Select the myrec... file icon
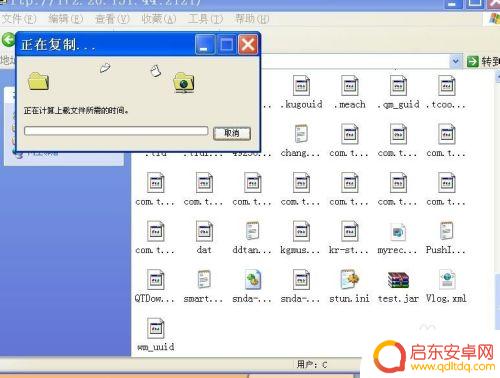 [x=398, y=231]
